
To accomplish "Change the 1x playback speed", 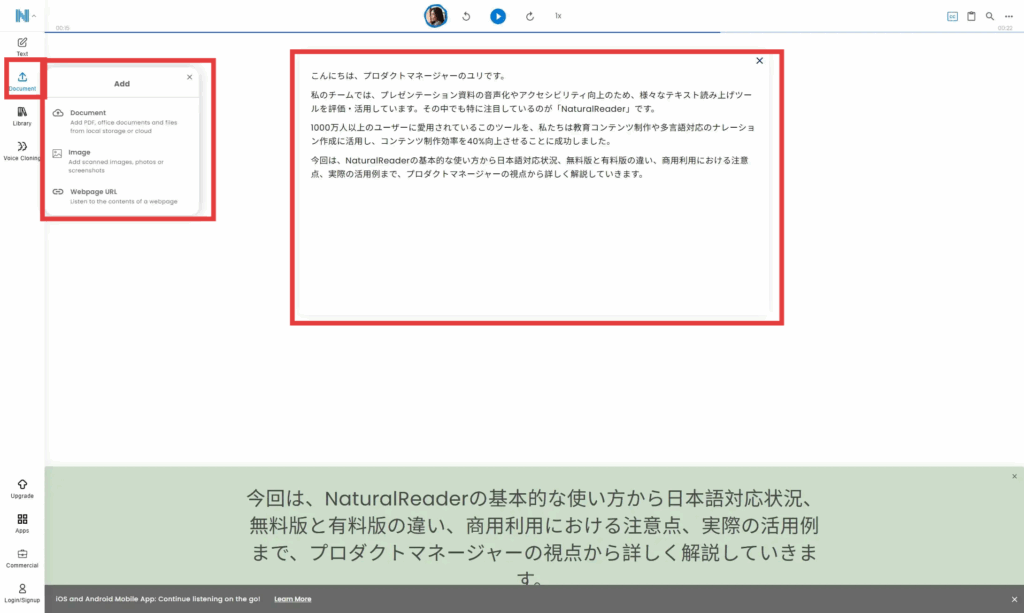I will point(558,16).
